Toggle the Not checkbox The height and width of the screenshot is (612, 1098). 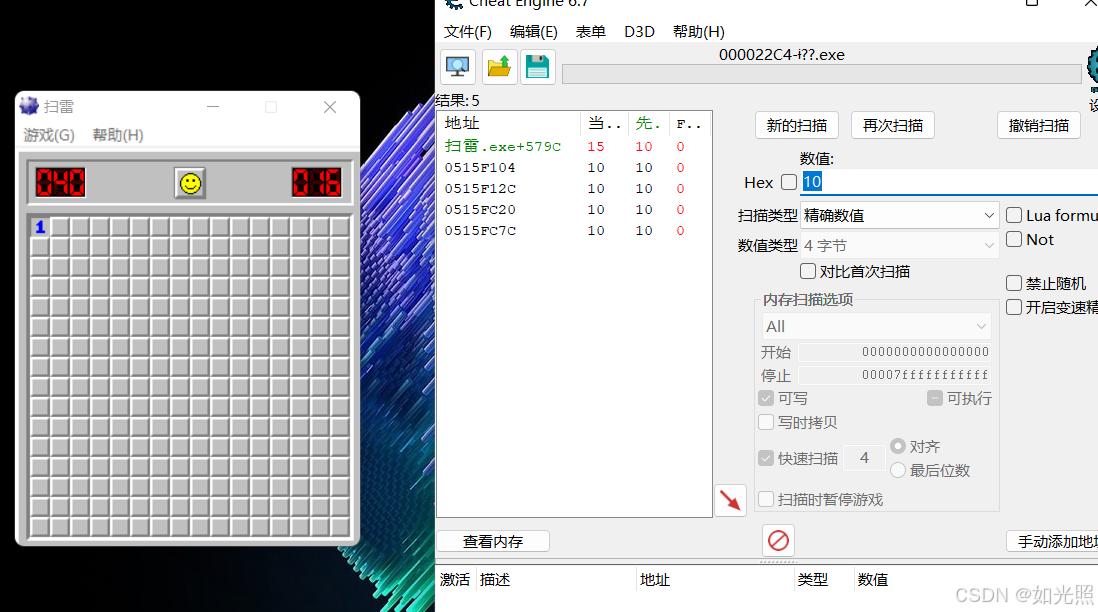[1014, 239]
